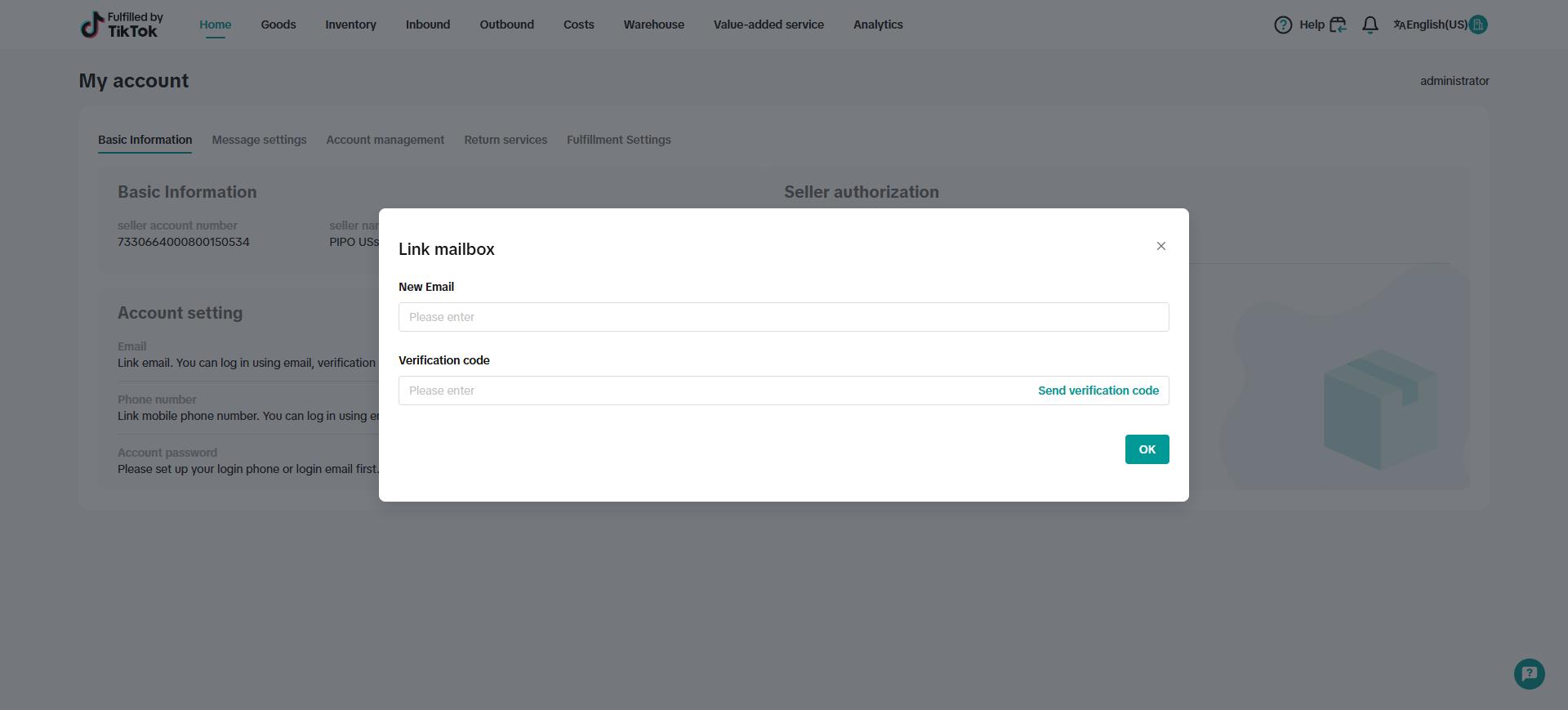1568x710 pixels.
Task: Open the Outbound menu
Action: pyautogui.click(x=506, y=25)
